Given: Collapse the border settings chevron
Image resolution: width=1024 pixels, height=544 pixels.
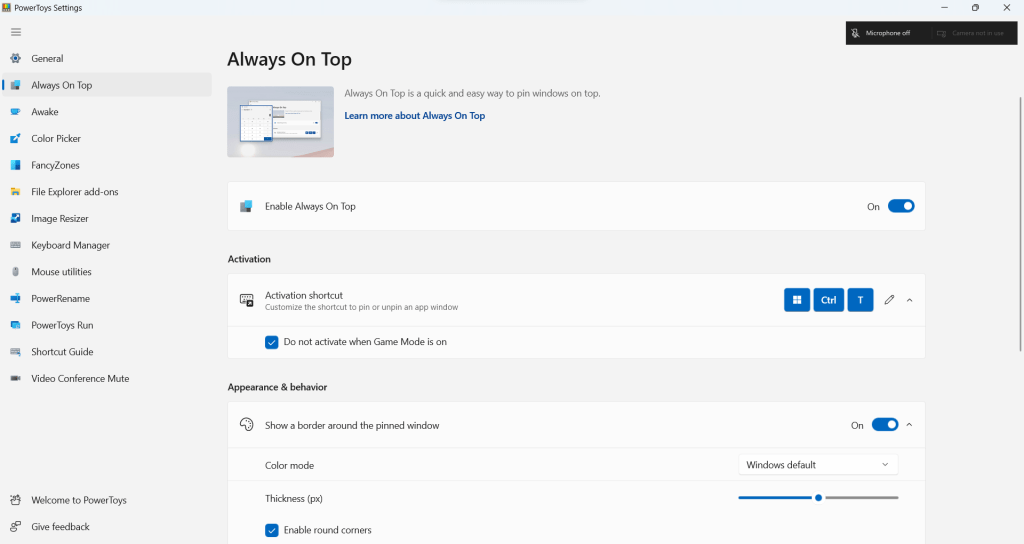Looking at the screenshot, I should [909, 425].
